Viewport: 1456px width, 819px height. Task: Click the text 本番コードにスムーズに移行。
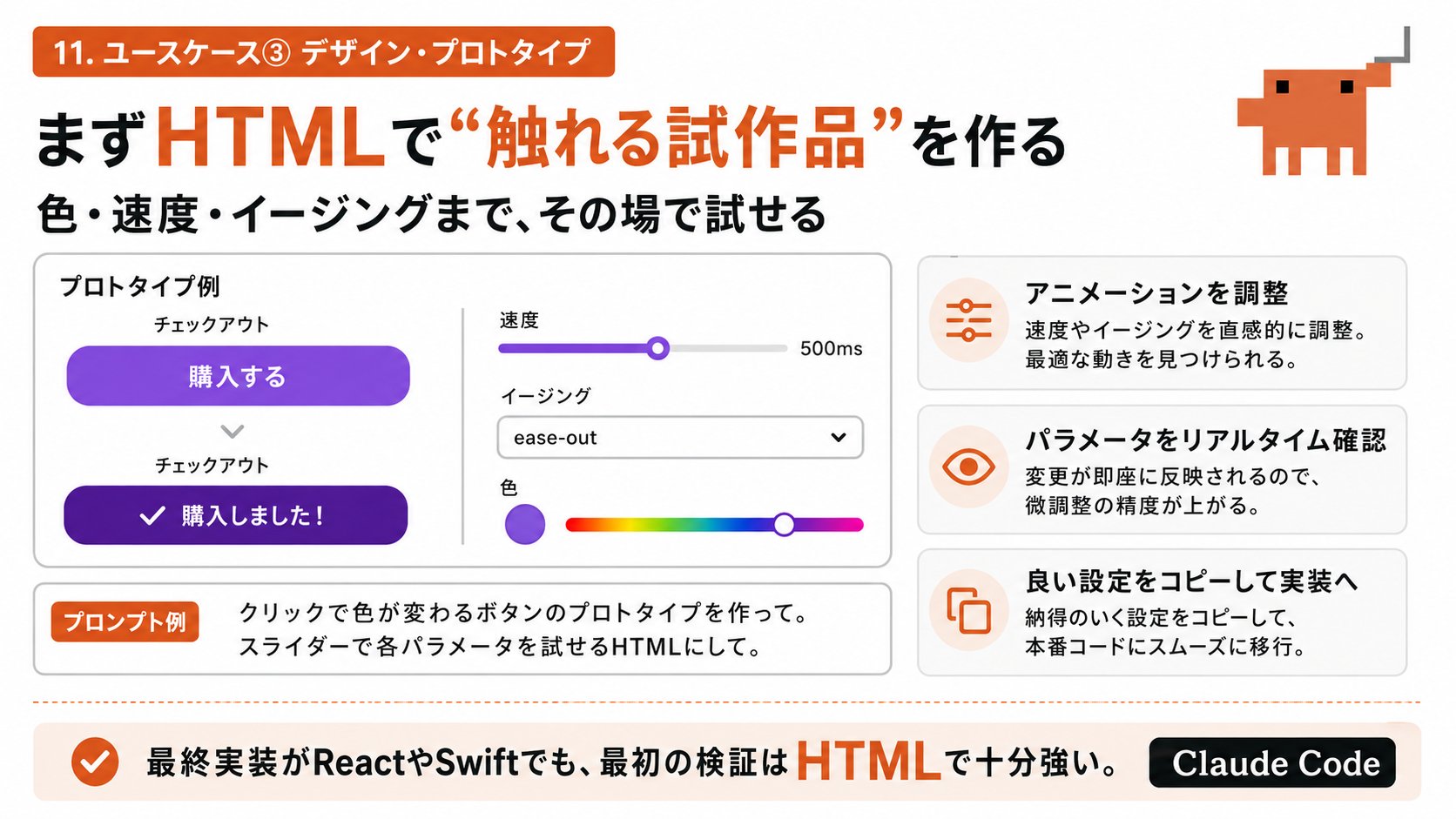(1165, 647)
